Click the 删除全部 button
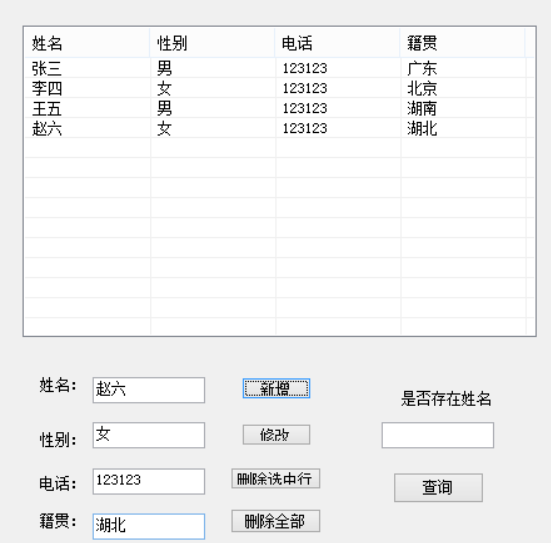 tap(276, 521)
